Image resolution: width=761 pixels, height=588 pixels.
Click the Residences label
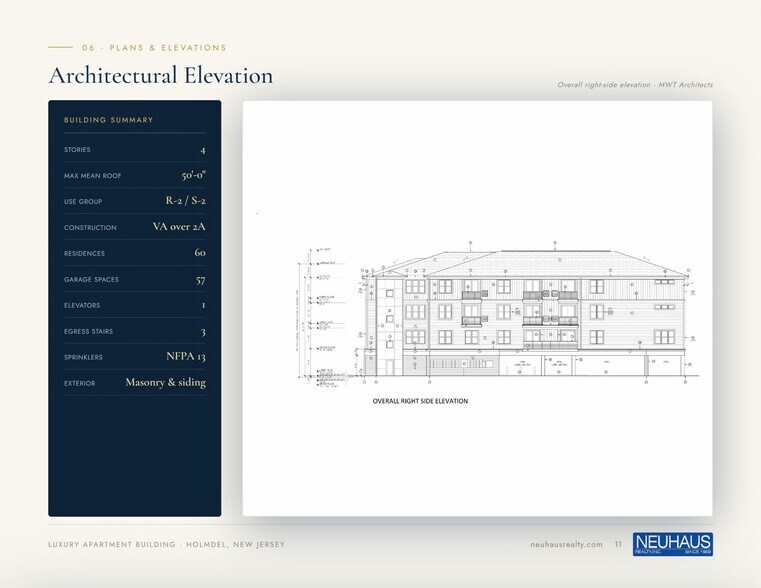pos(84,253)
